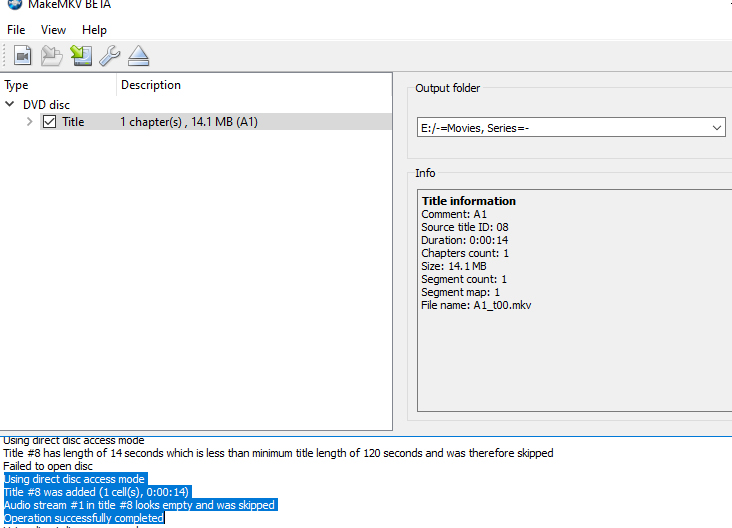This screenshot has height=528, width=732.
Task: Click 'Segment map: 1' line
Action: tap(460, 292)
